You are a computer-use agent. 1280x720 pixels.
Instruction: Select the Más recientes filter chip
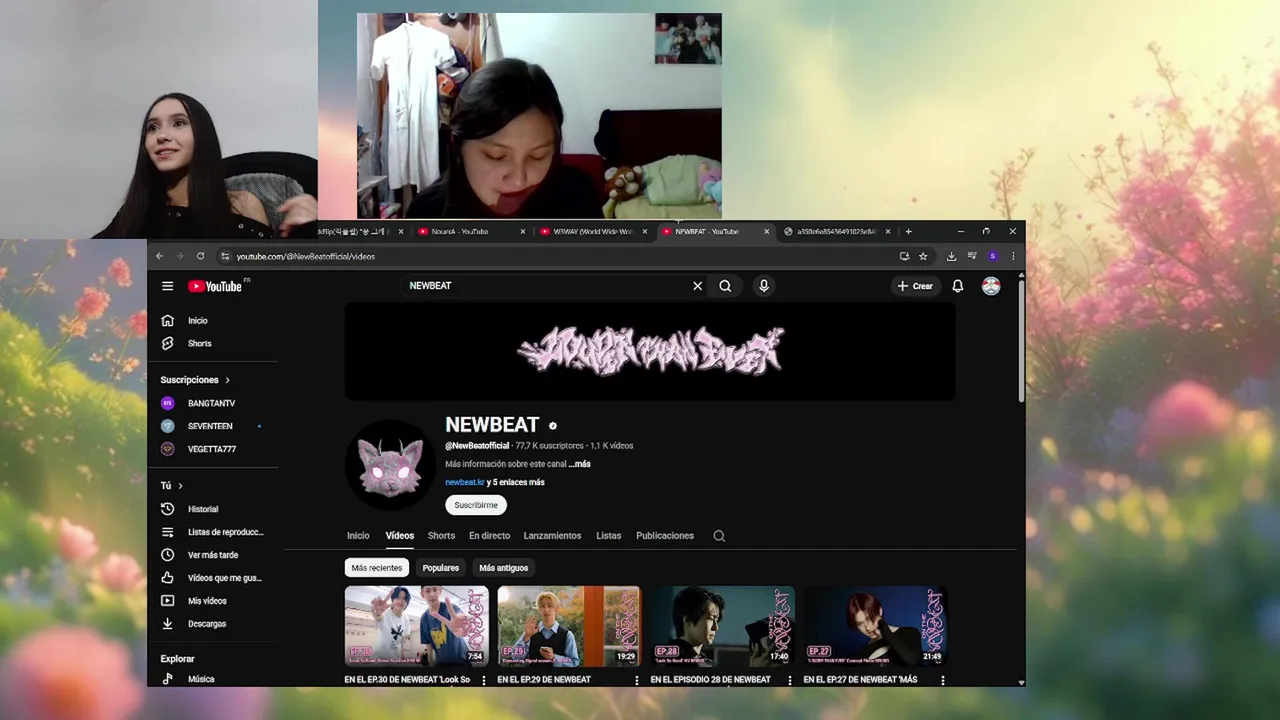tap(377, 568)
